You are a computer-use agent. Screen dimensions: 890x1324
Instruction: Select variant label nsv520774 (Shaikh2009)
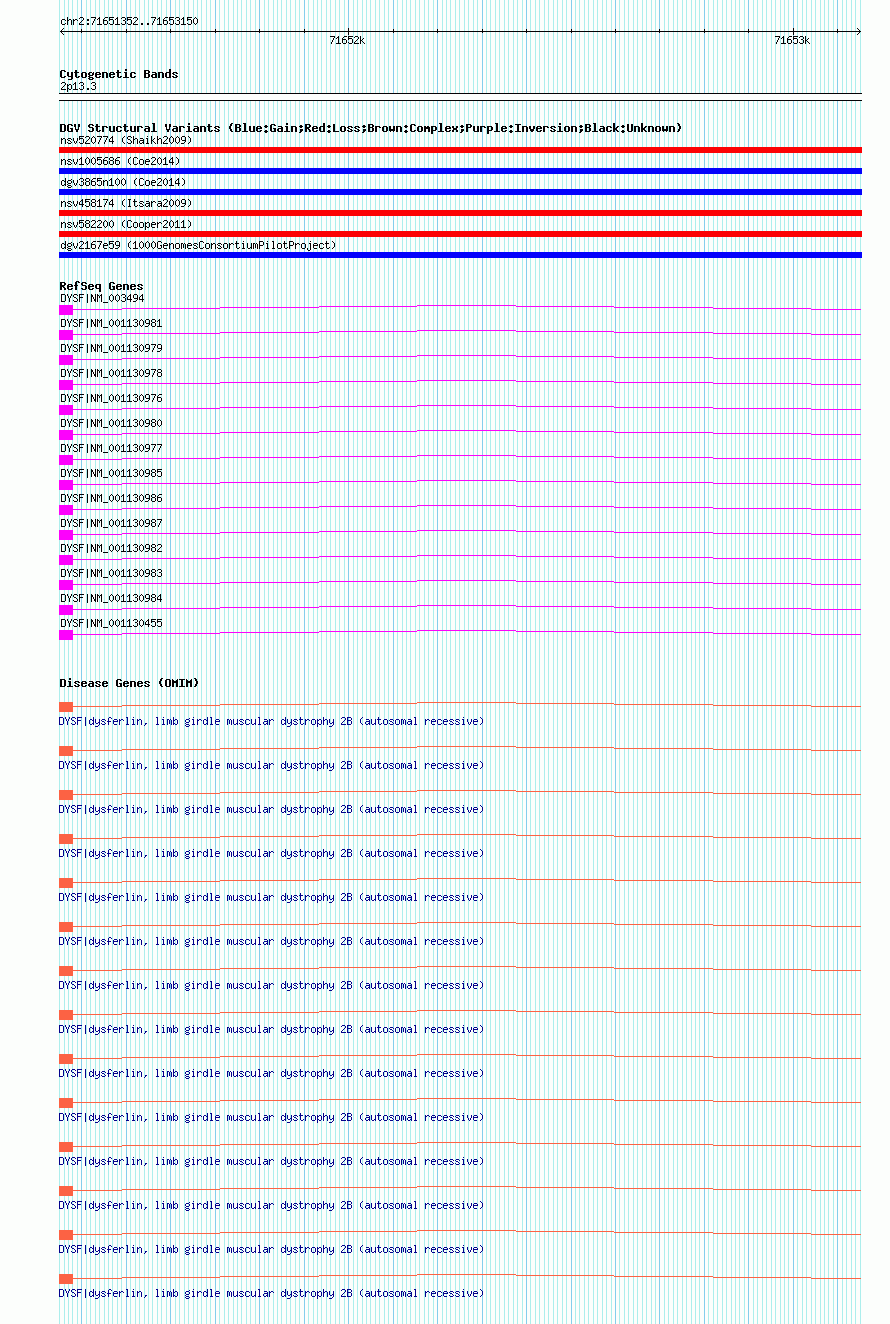pyautogui.click(x=126, y=140)
